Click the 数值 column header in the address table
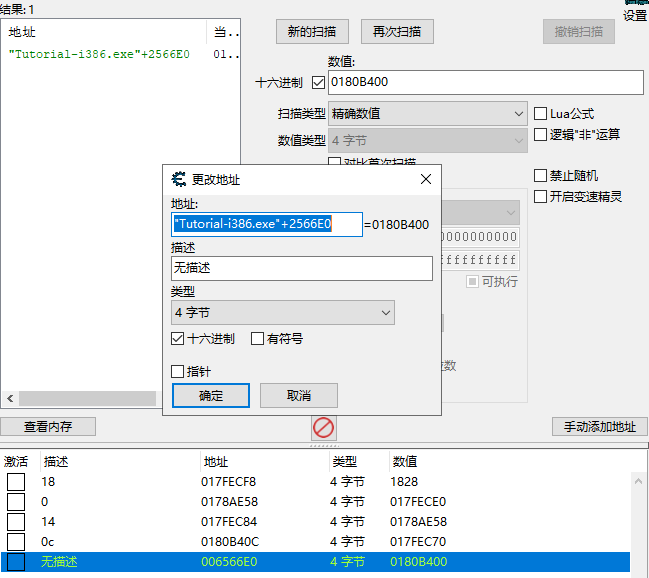Viewport: 649px width, 578px height. point(405,461)
